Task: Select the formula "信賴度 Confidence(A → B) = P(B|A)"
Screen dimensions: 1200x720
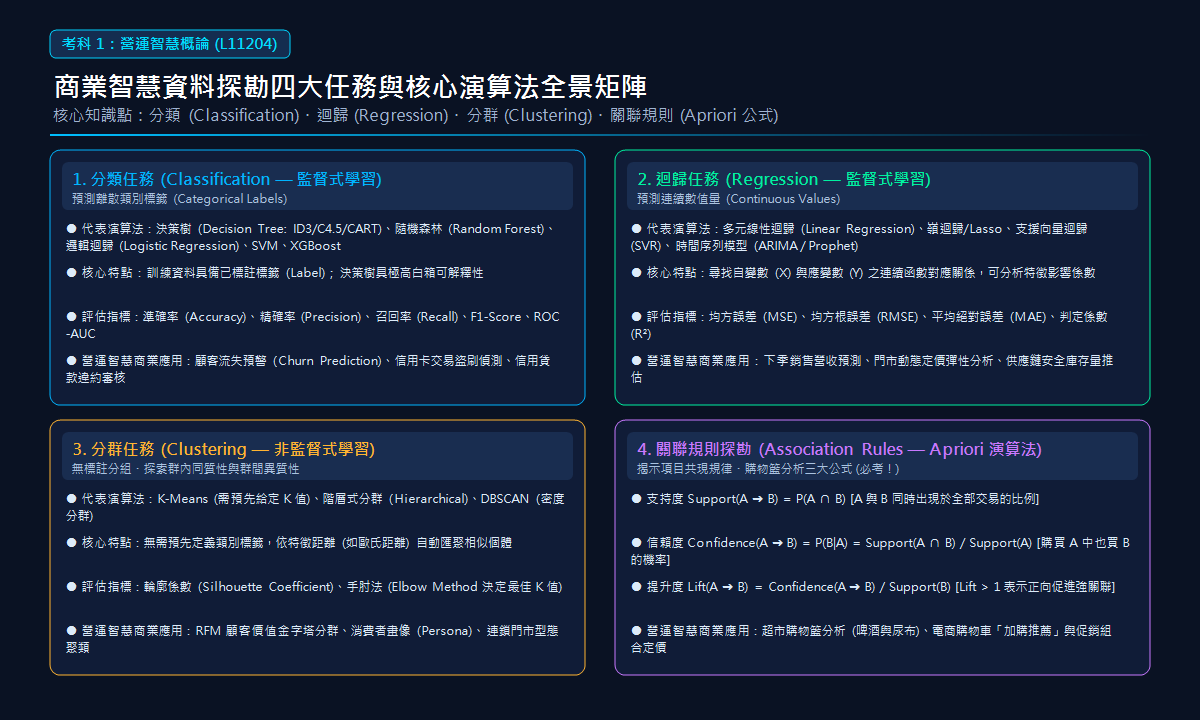Action: coord(880,551)
